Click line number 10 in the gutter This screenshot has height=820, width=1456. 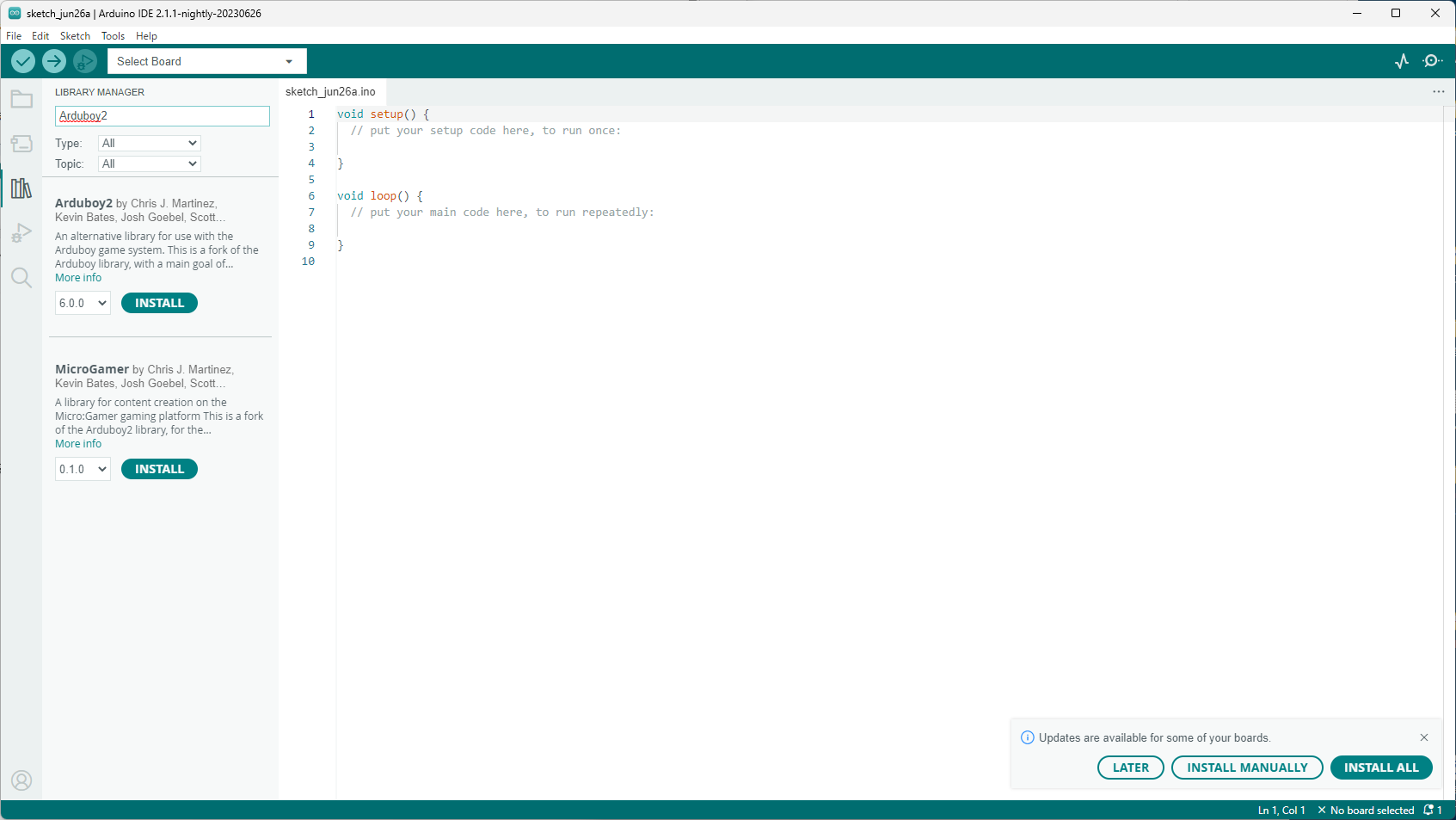pyautogui.click(x=308, y=262)
